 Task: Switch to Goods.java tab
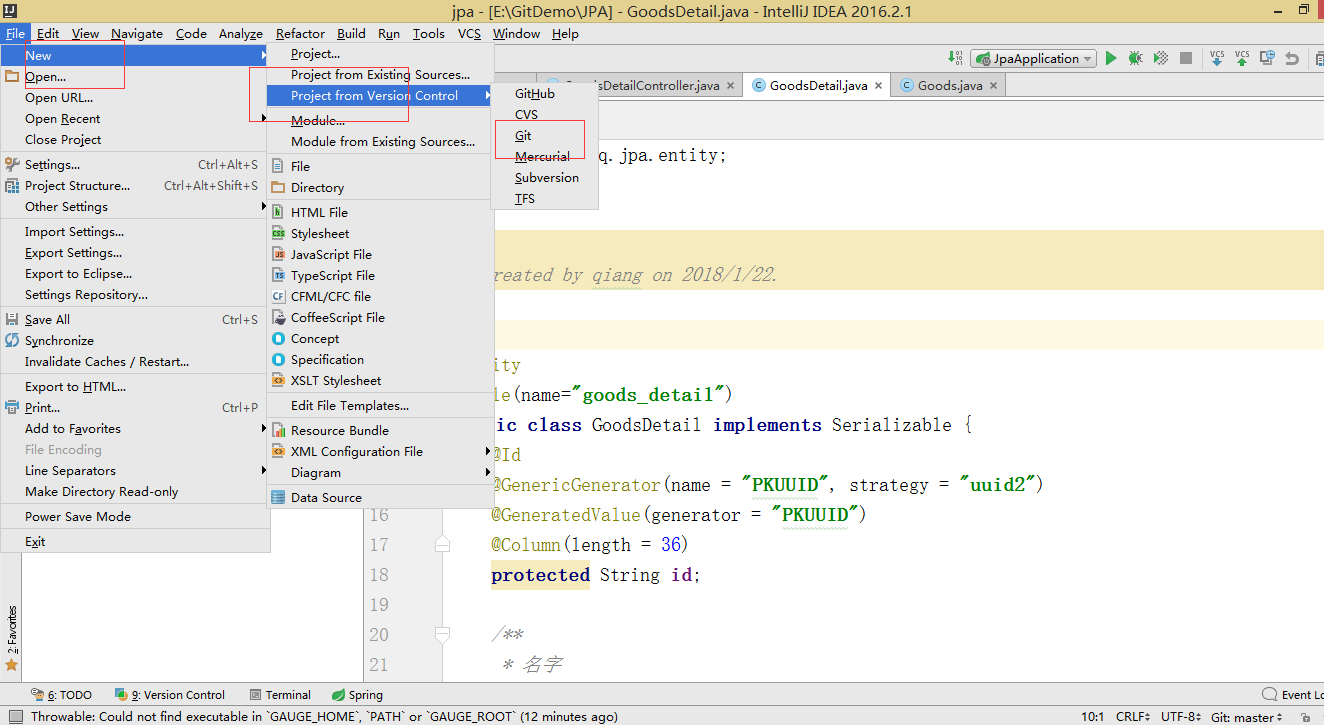point(949,86)
